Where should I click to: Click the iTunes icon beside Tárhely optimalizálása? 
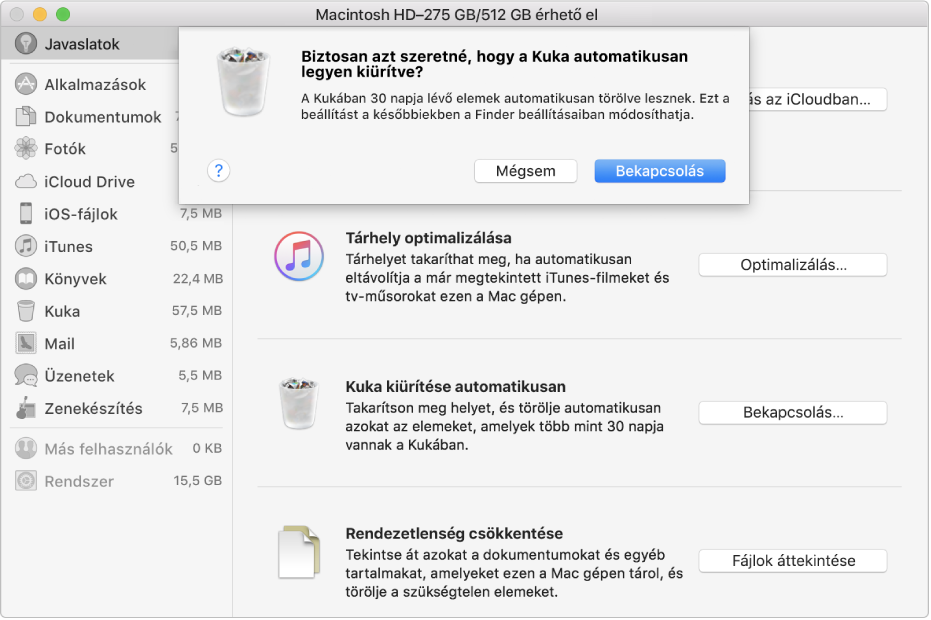299,257
